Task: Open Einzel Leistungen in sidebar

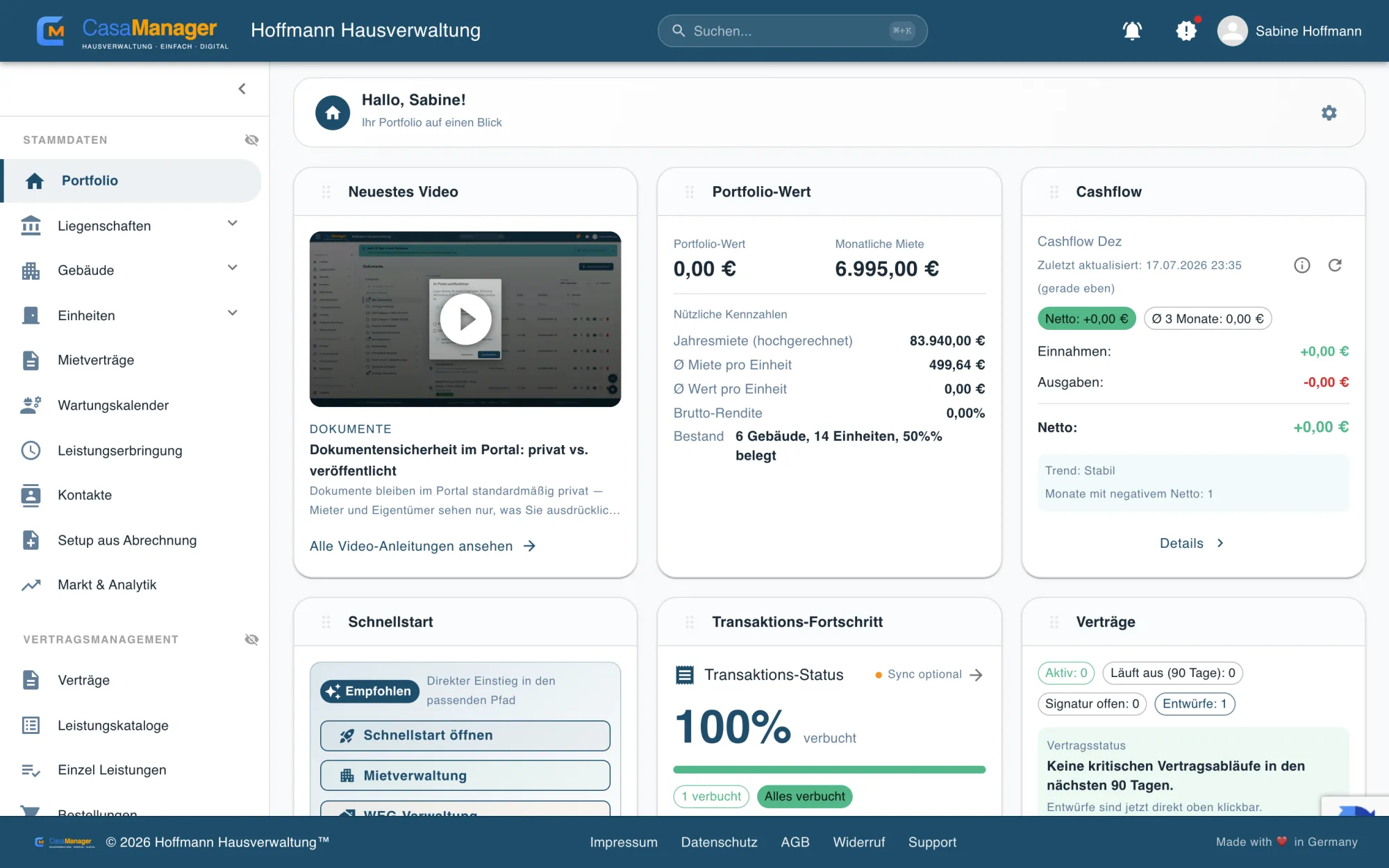Action: pos(112,770)
